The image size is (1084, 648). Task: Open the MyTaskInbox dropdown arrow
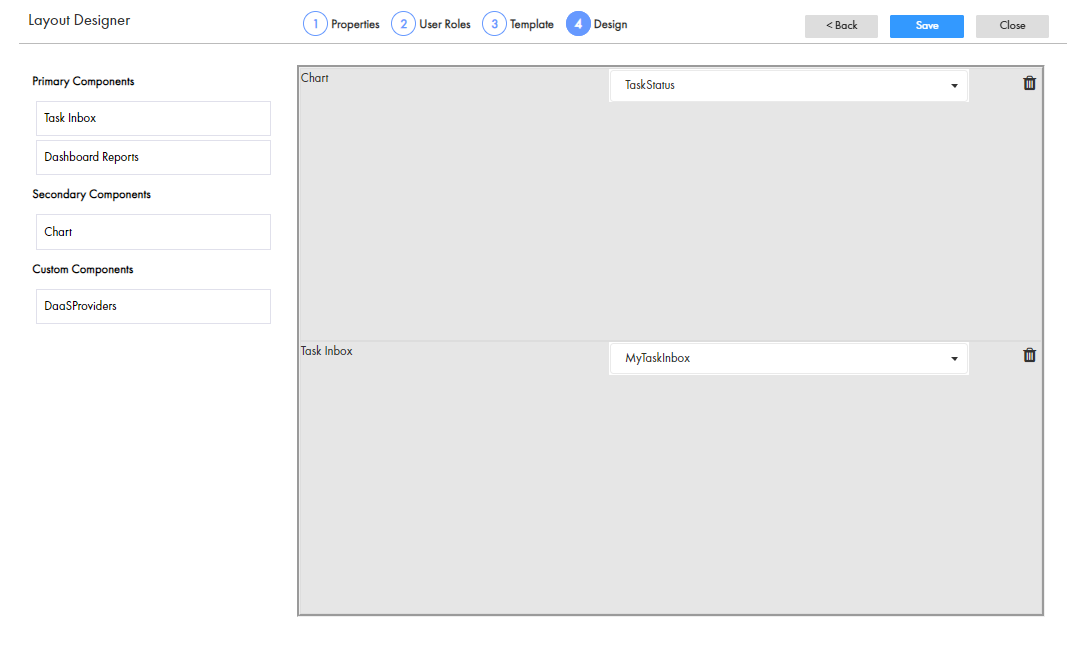[x=955, y=357]
